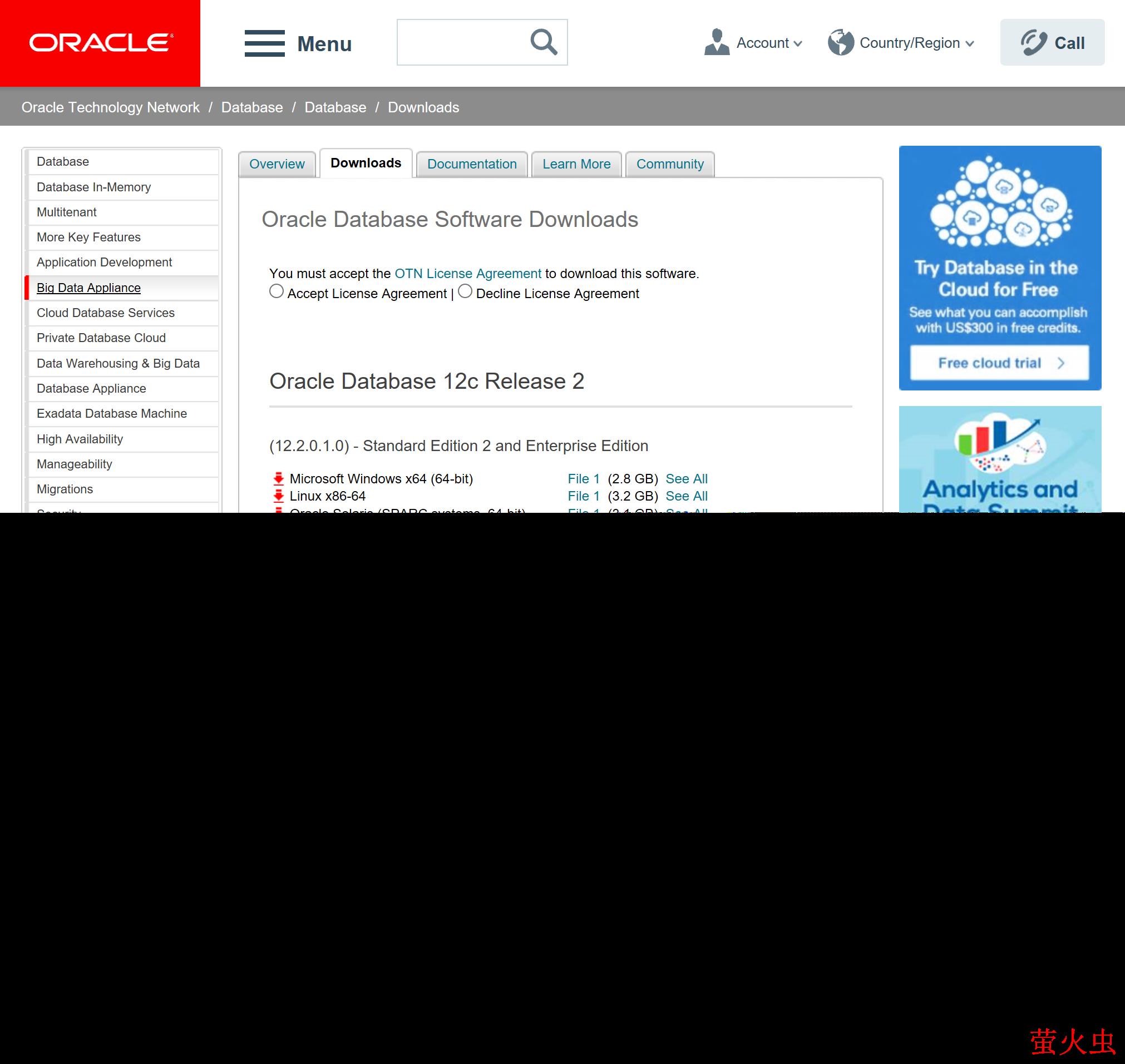This screenshot has height=1064, width=1125.
Task: Open the OTN License Agreement link
Action: [x=467, y=274]
